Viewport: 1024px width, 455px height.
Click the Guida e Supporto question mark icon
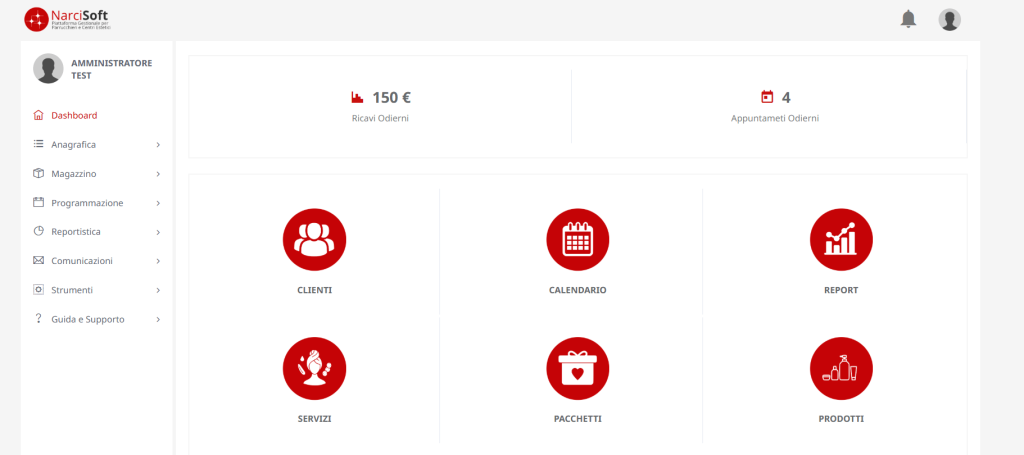38,319
